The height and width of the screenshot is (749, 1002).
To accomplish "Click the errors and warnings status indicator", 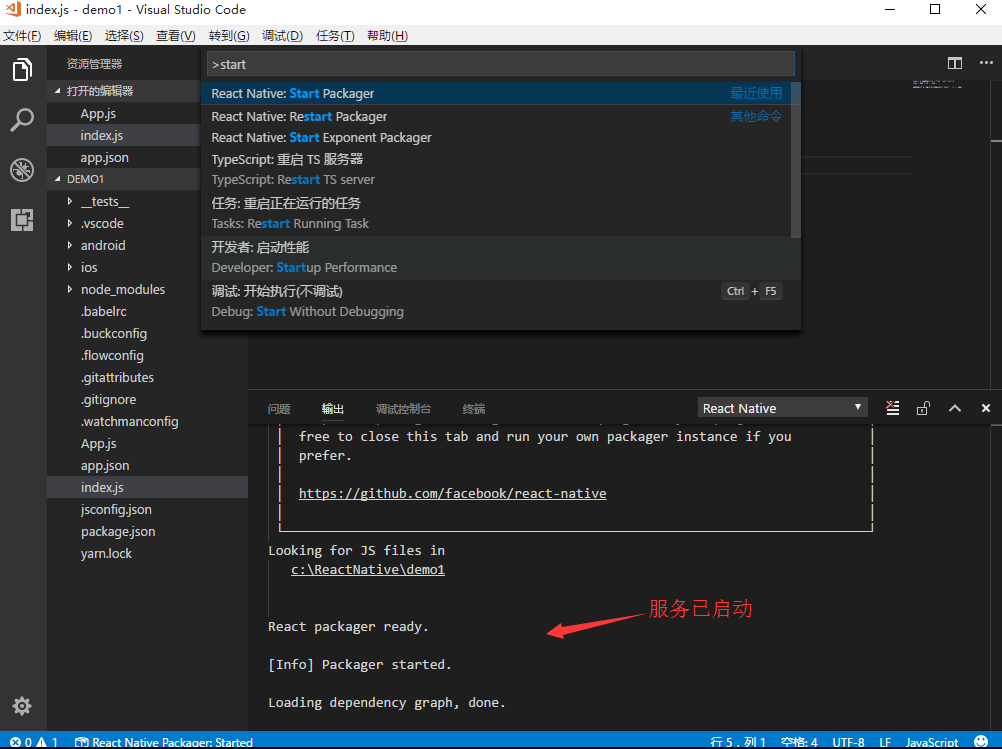I will pos(34,742).
